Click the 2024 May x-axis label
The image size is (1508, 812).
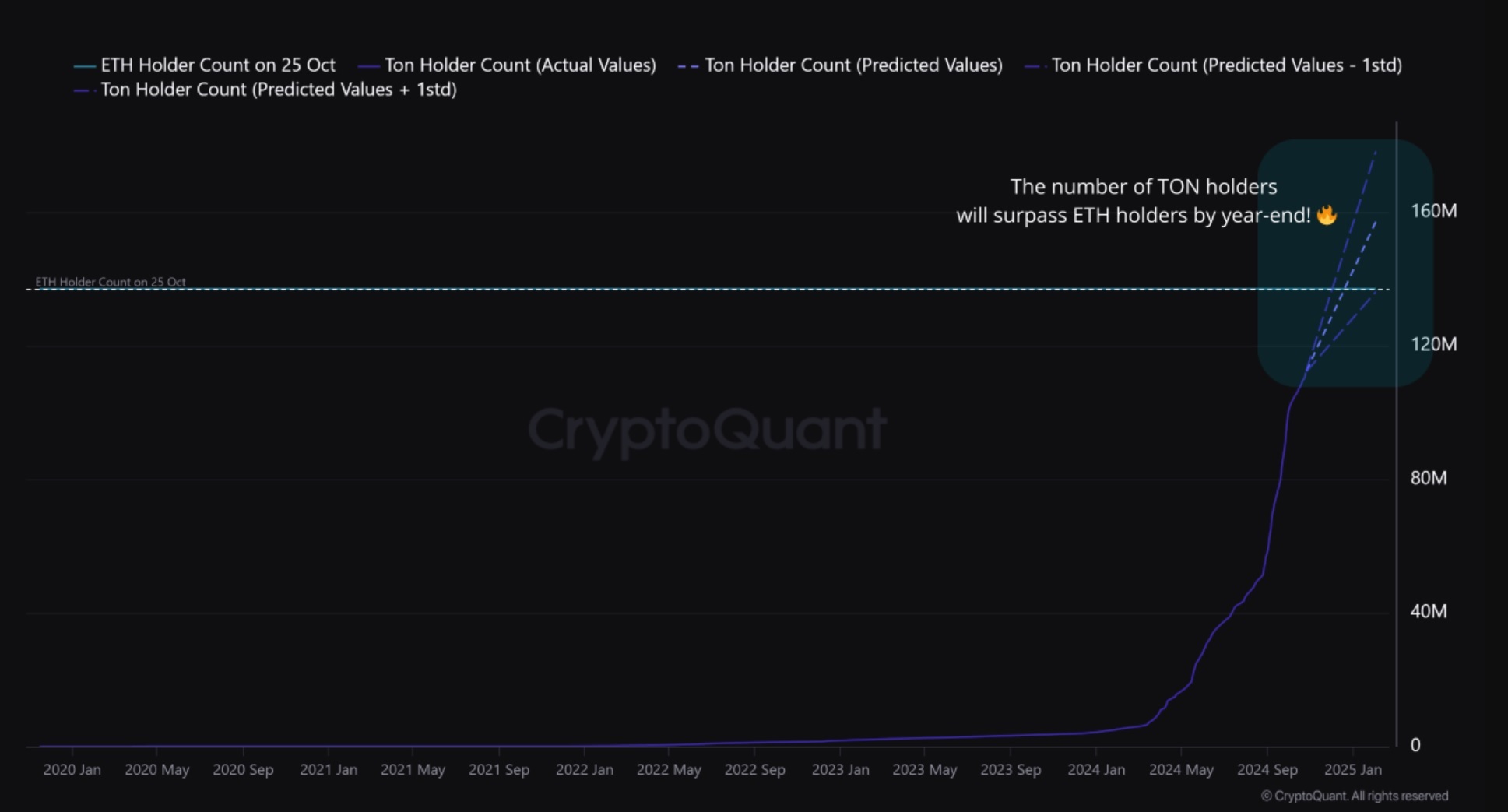coord(1181,770)
